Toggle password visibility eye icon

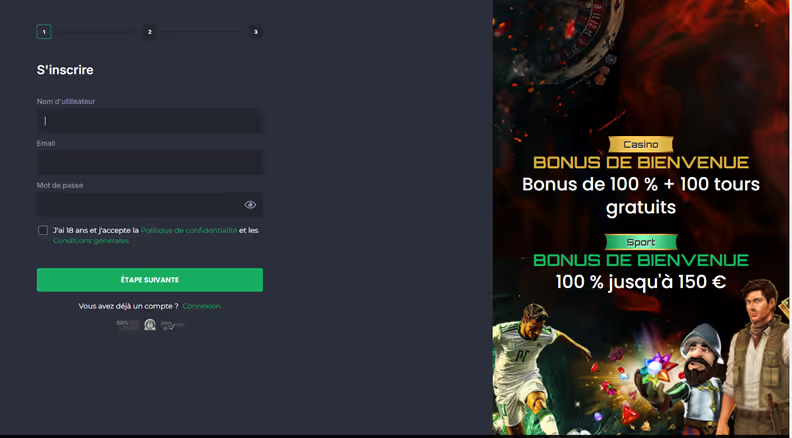pyautogui.click(x=250, y=205)
